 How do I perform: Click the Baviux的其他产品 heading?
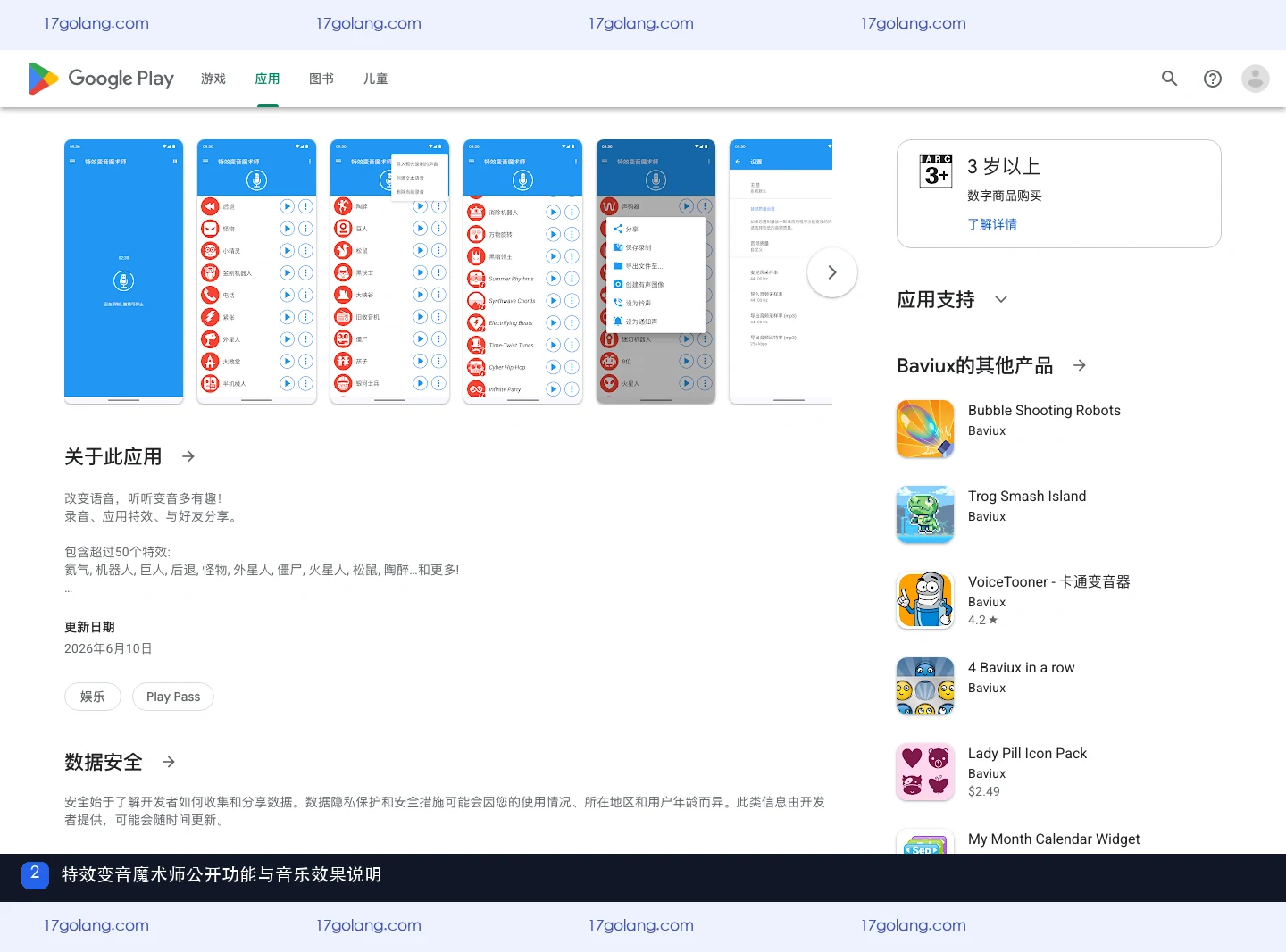pos(975,365)
